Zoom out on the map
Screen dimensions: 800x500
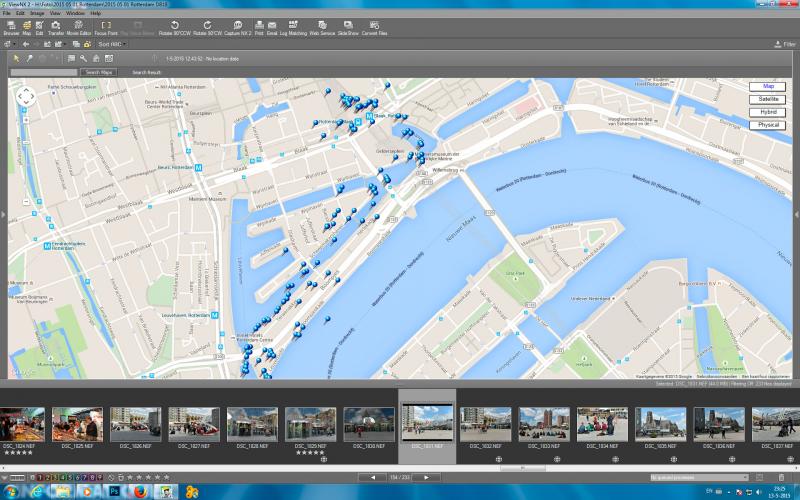coord(26,202)
